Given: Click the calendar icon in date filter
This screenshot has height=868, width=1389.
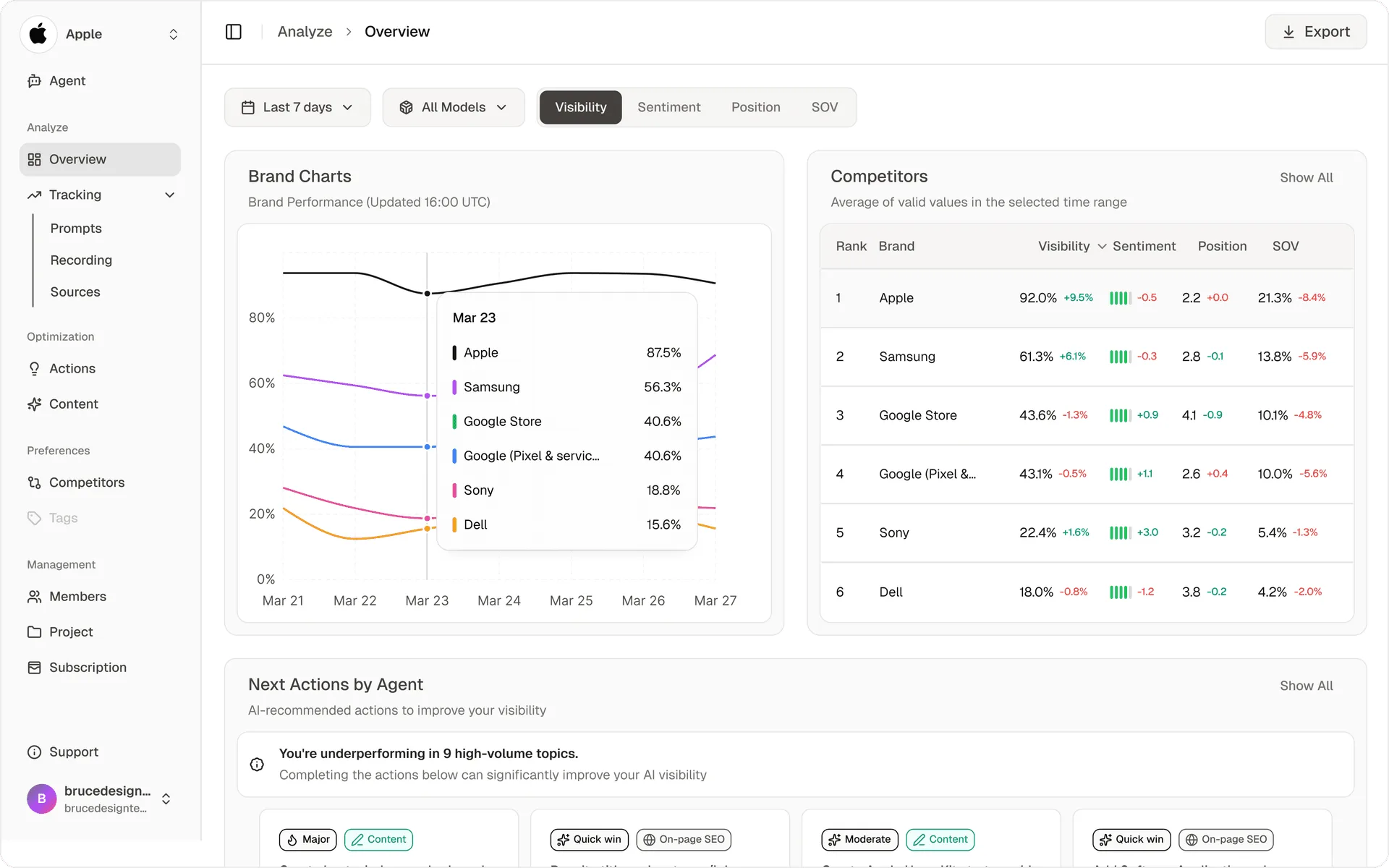Looking at the screenshot, I should coord(248,108).
